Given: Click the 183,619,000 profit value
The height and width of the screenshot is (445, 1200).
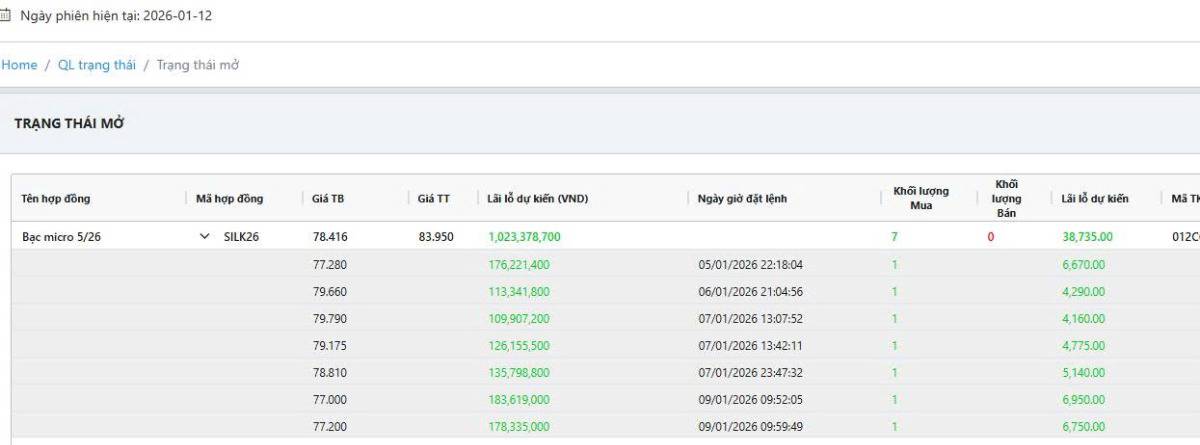Looking at the screenshot, I should (519, 400).
